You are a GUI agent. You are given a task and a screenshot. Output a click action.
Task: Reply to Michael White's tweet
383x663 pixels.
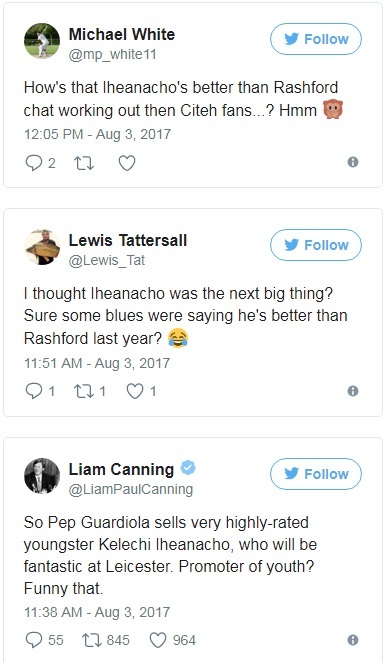click(33, 163)
